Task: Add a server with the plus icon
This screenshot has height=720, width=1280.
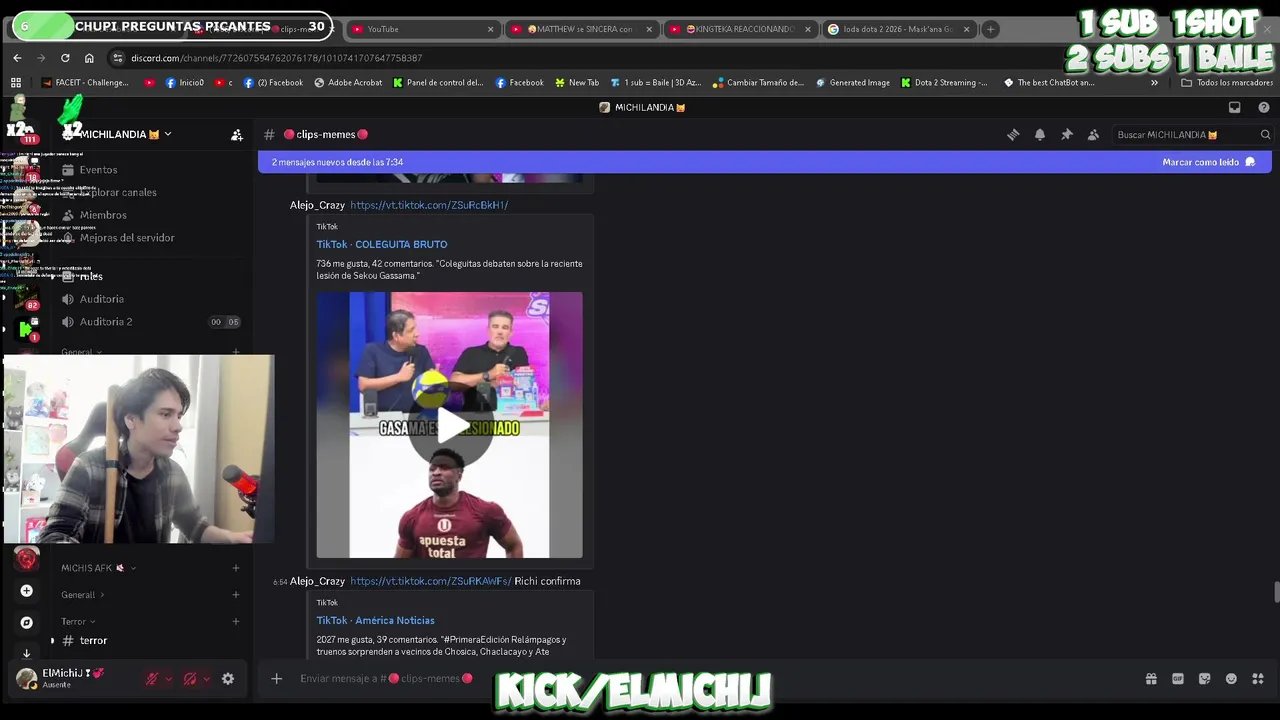Action: pyautogui.click(x=27, y=591)
